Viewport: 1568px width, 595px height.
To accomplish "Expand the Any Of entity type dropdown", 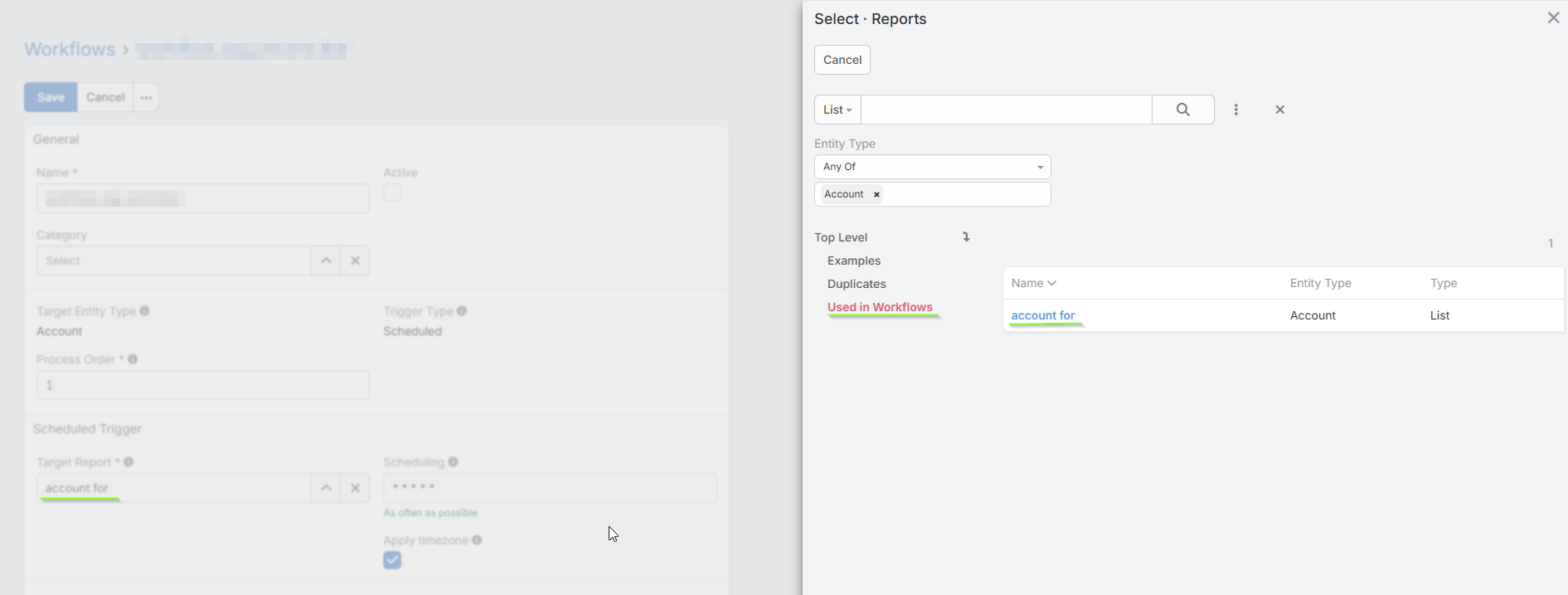I will click(932, 167).
